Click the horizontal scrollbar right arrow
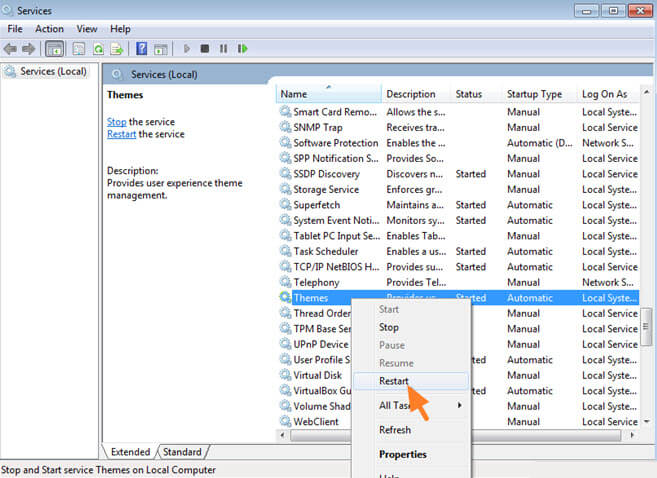 632,436
